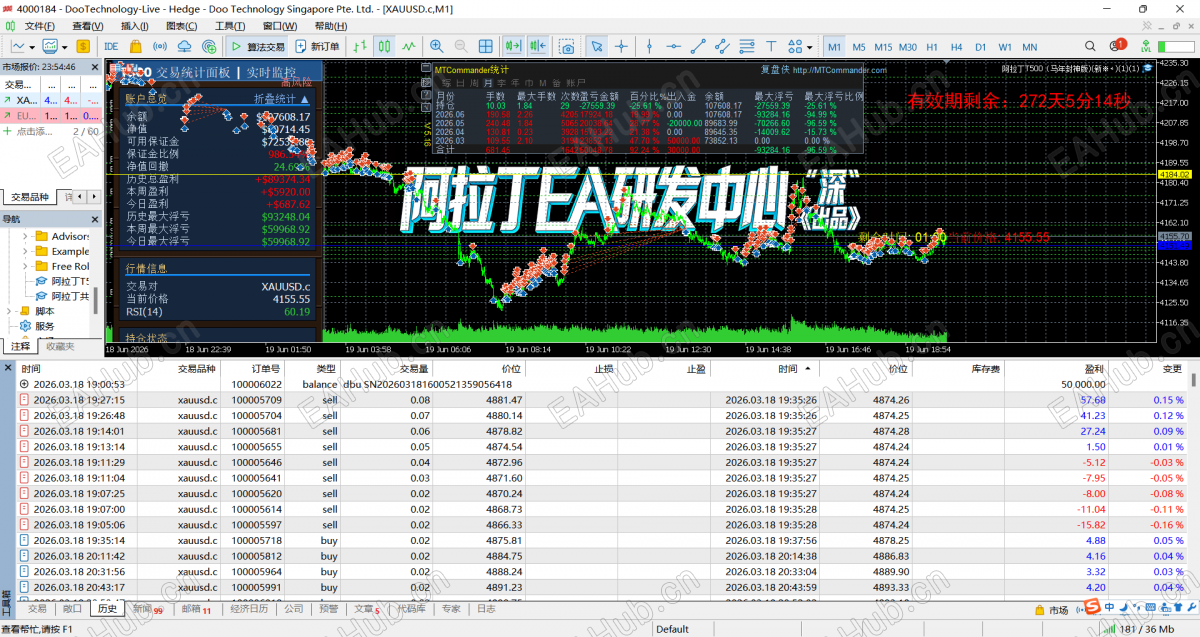Open the 工具(T) menu
Viewport: 1200px width, 637px height.
tap(230, 26)
